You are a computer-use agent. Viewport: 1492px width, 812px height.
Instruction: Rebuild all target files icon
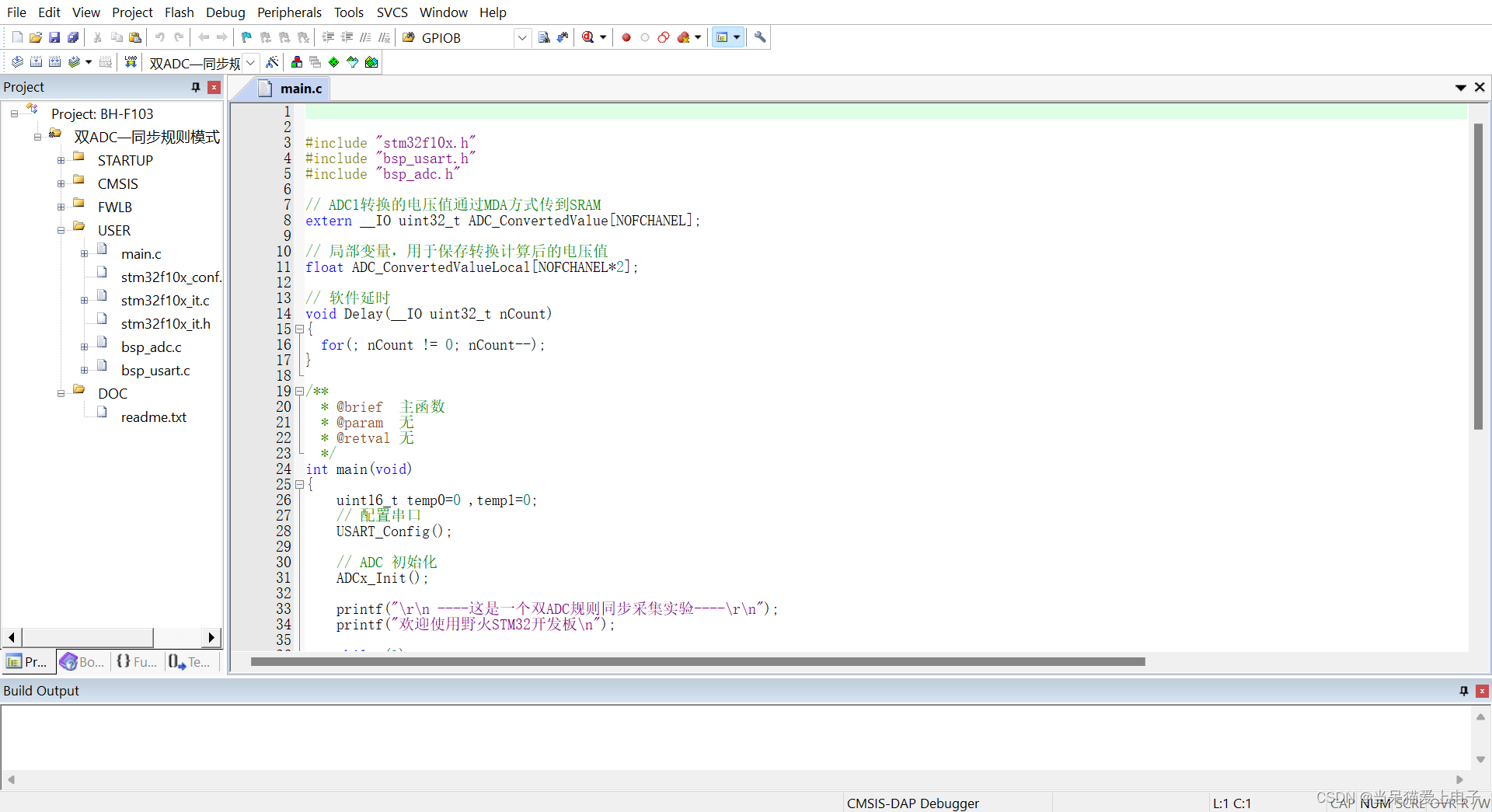click(x=54, y=62)
